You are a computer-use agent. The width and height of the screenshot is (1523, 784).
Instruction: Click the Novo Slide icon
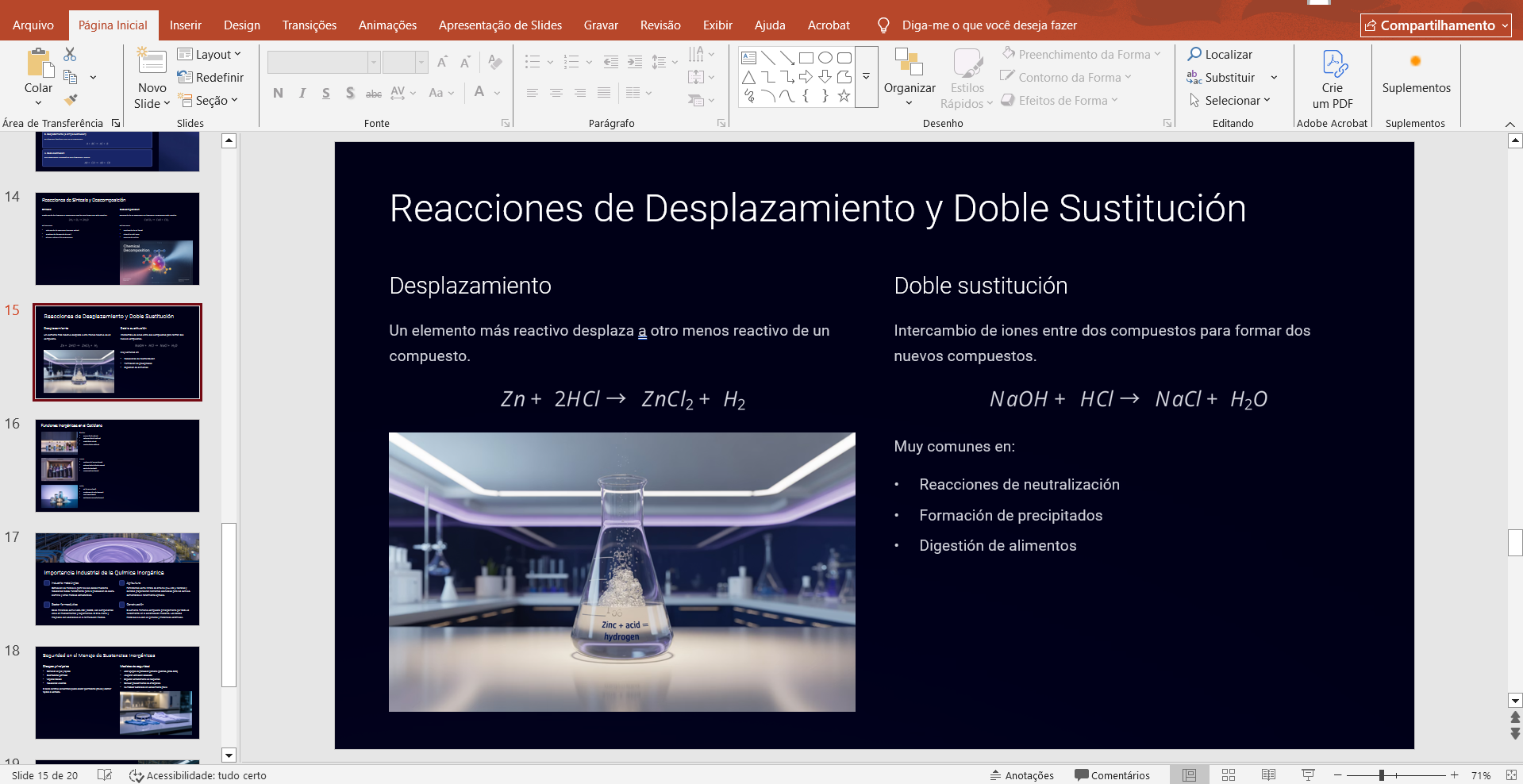152,63
